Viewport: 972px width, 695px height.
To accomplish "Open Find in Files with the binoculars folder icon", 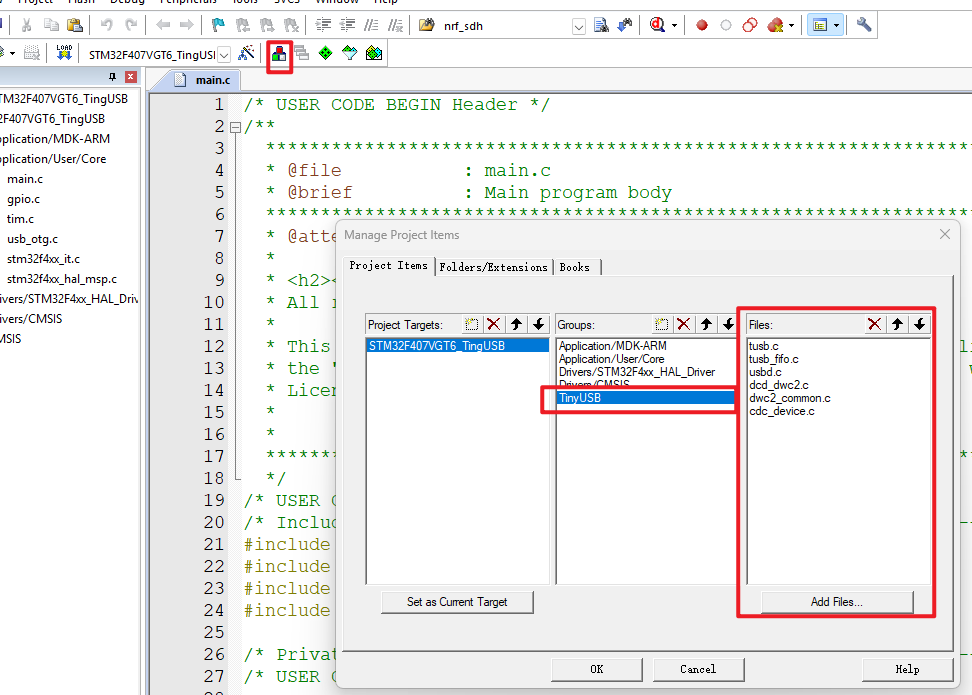I will 426,25.
